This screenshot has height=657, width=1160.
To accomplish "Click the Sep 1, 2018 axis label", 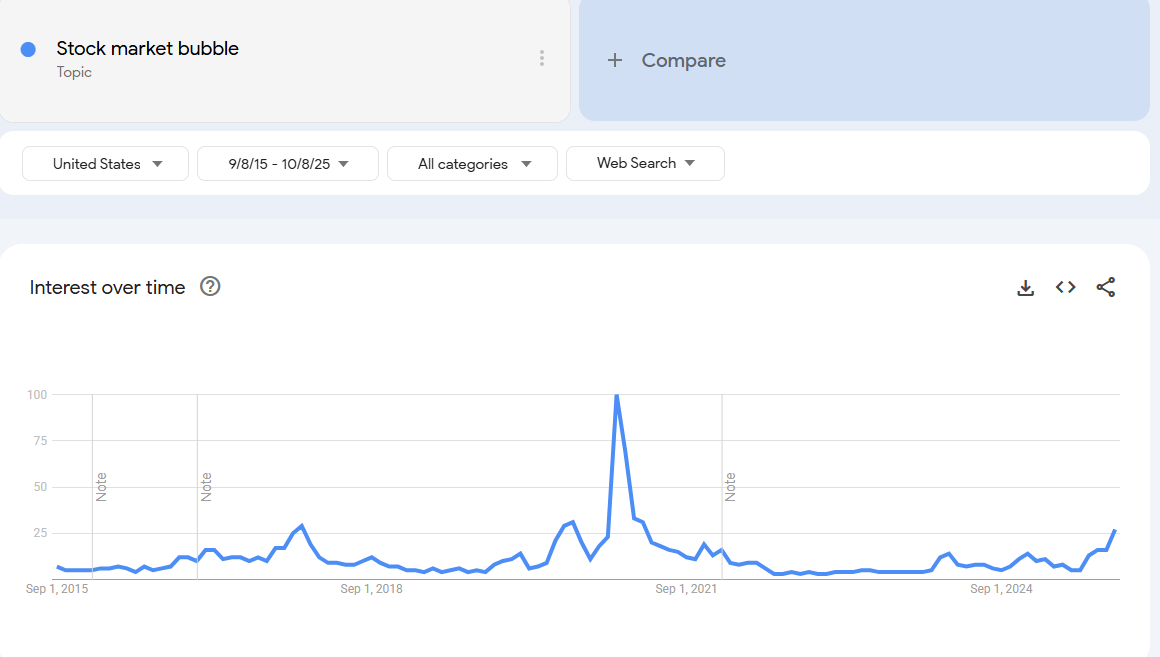I will click(x=371, y=589).
